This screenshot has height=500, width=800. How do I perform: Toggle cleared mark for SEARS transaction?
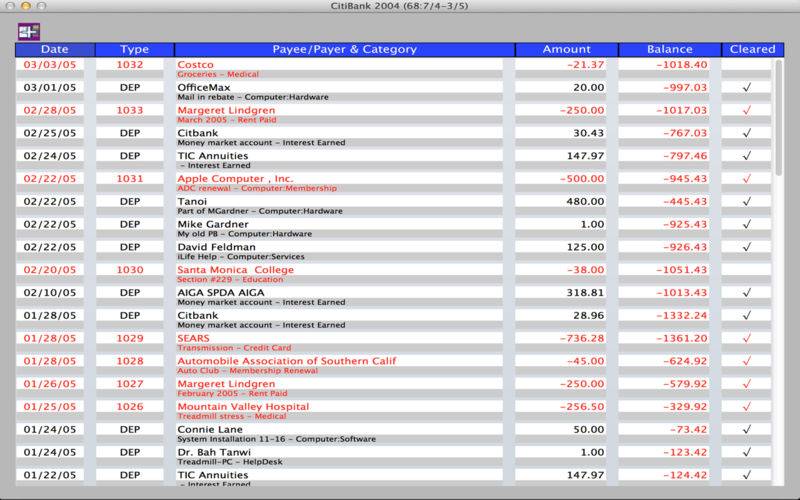click(746, 338)
